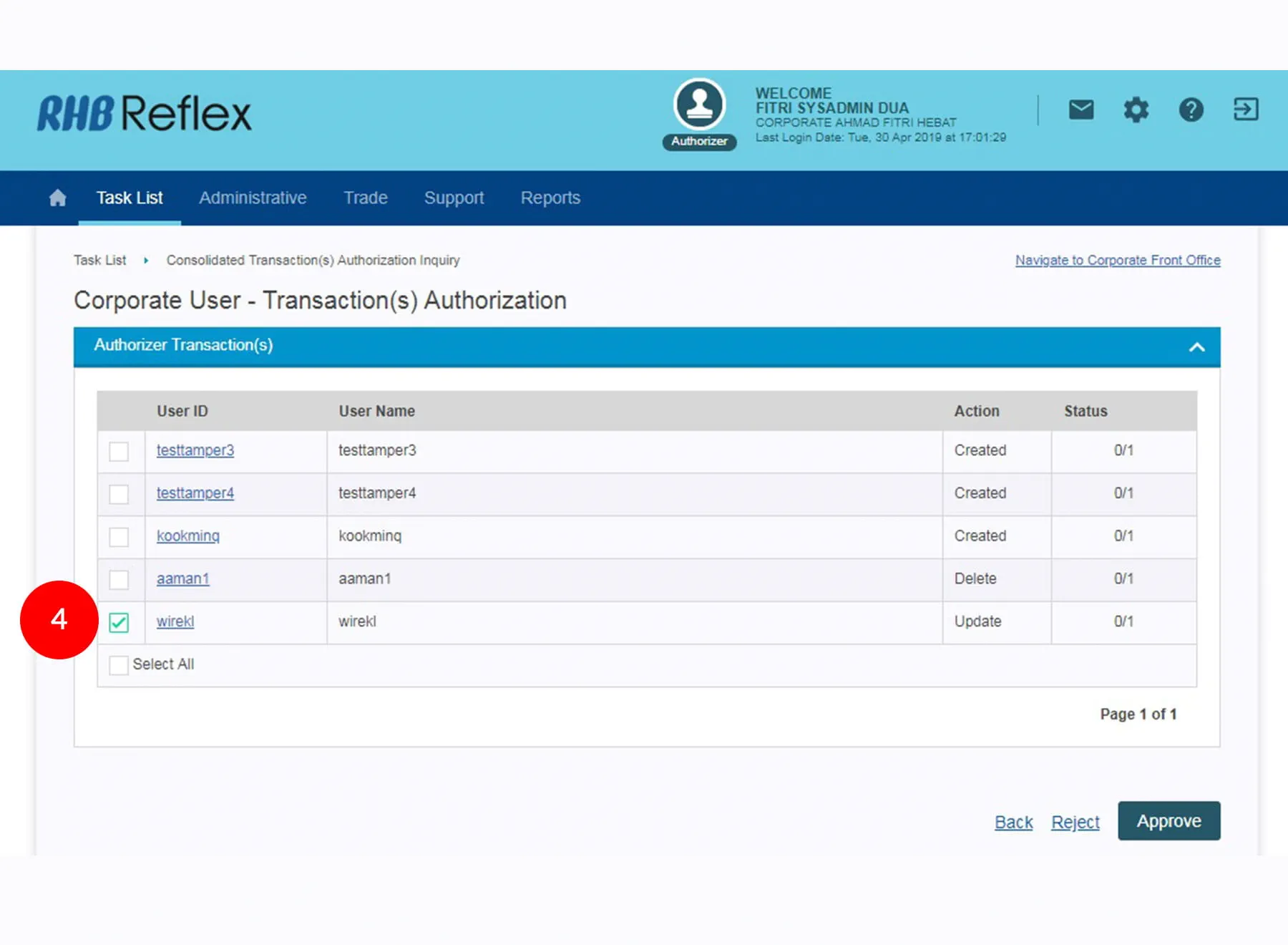Collapse the Authorizer Transaction(s) panel
This screenshot has height=945, width=1288.
pyautogui.click(x=1196, y=347)
